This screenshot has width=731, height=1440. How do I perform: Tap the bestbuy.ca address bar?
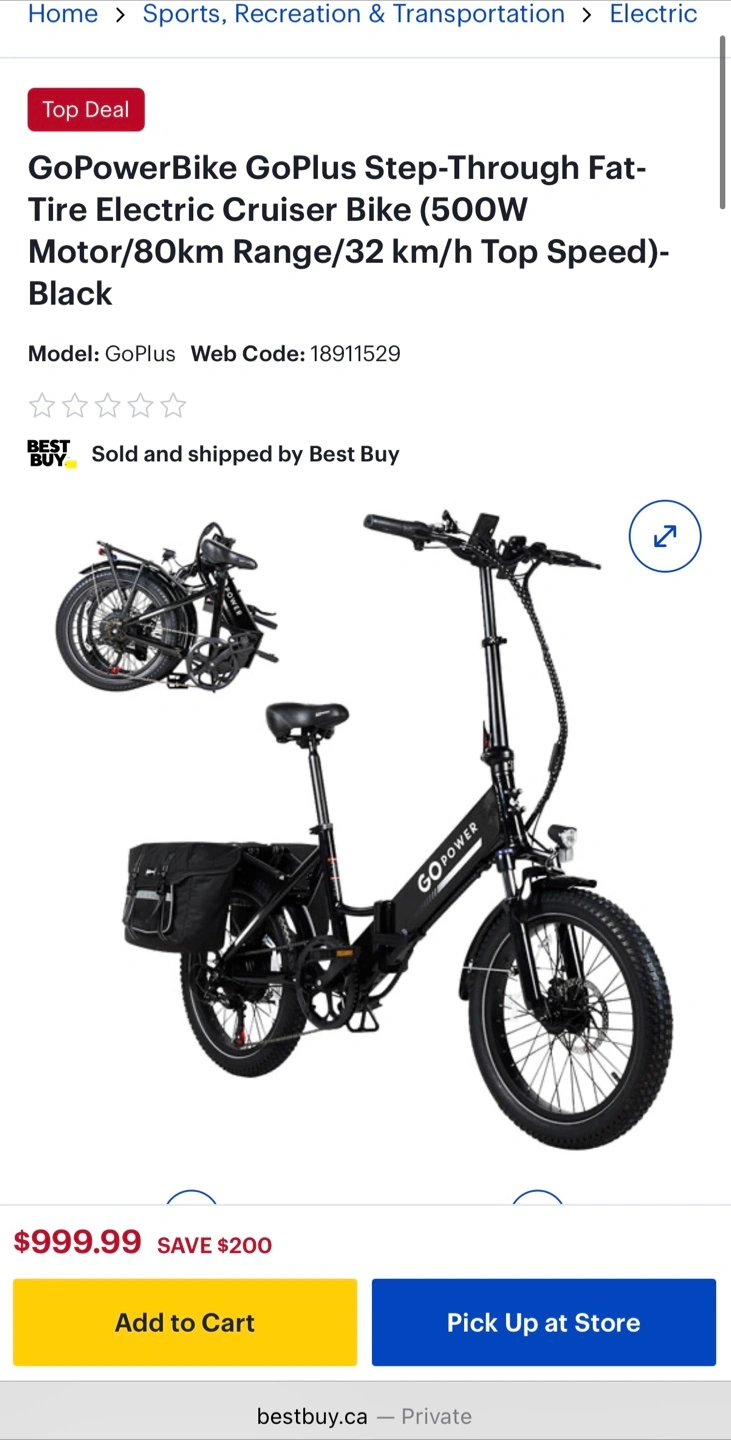pyautogui.click(x=365, y=1416)
